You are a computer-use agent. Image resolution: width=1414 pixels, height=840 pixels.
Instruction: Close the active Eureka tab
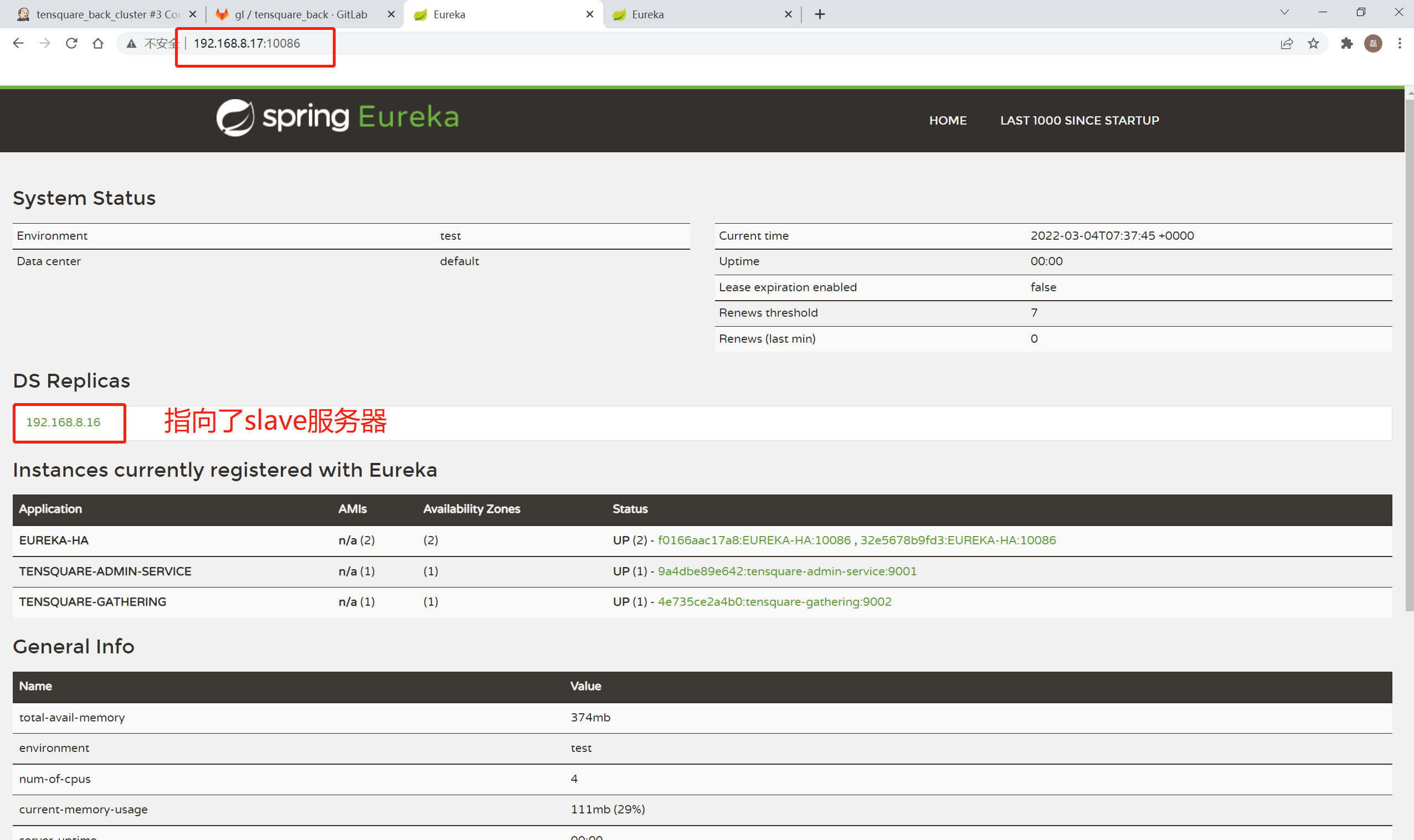pos(590,14)
